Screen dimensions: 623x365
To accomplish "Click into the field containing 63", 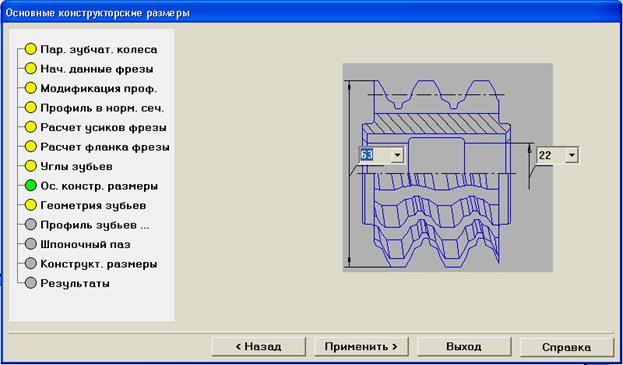I will tap(375, 155).
